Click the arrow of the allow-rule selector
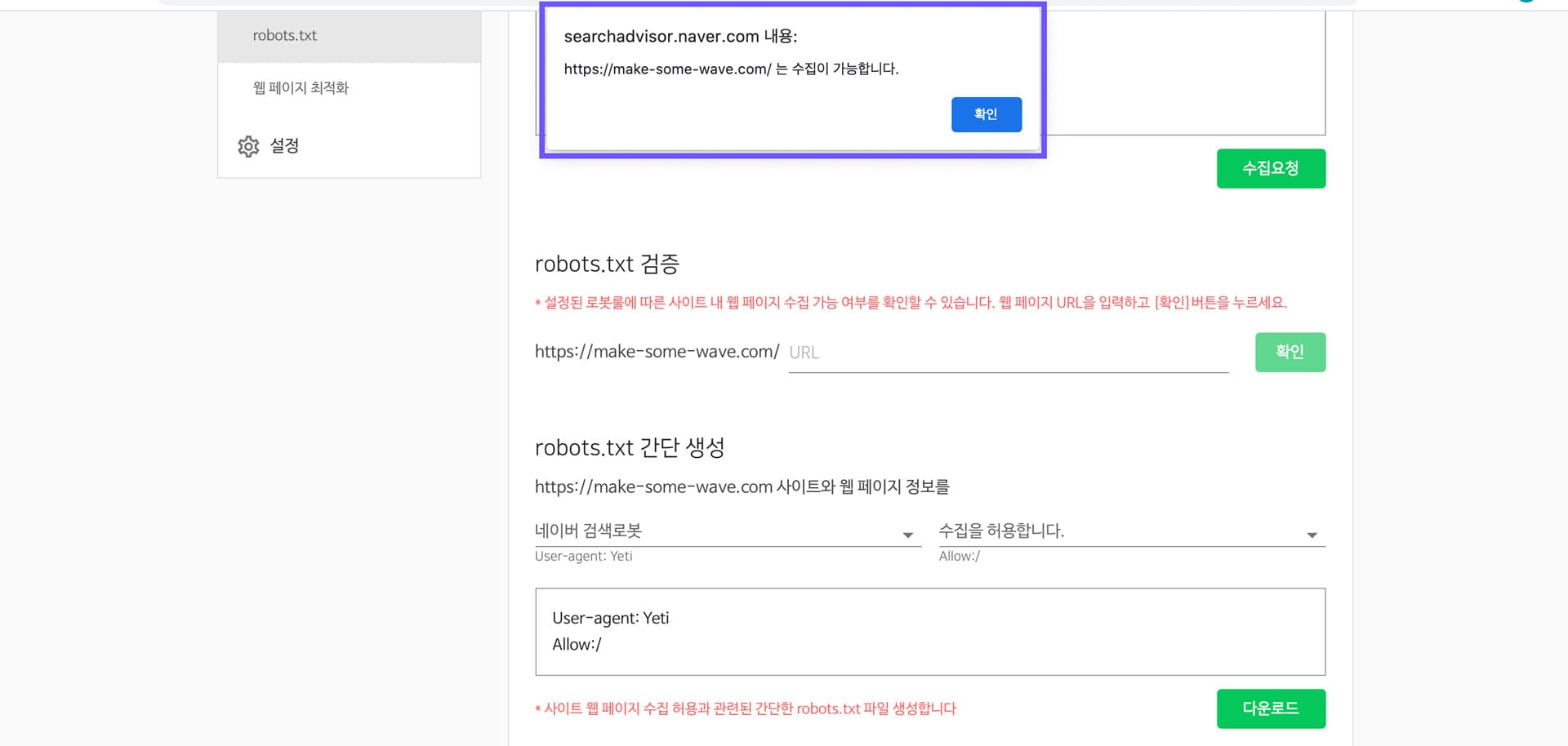This screenshot has width=1568, height=746. 1312,535
